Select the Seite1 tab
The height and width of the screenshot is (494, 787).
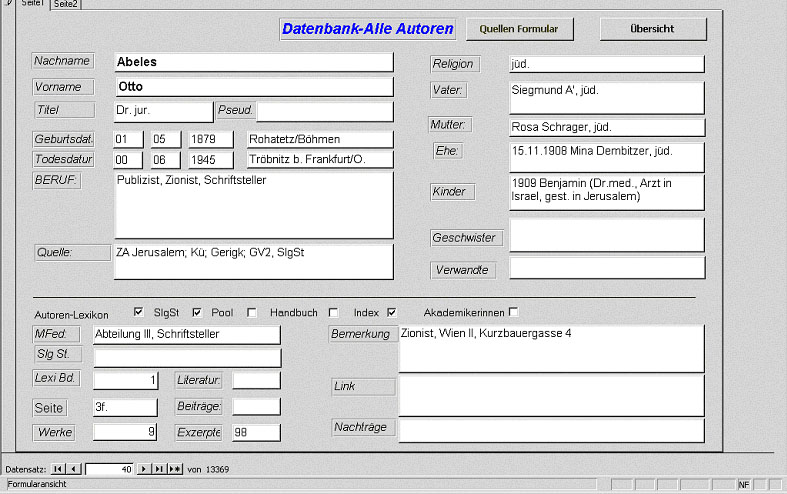(x=32, y=5)
